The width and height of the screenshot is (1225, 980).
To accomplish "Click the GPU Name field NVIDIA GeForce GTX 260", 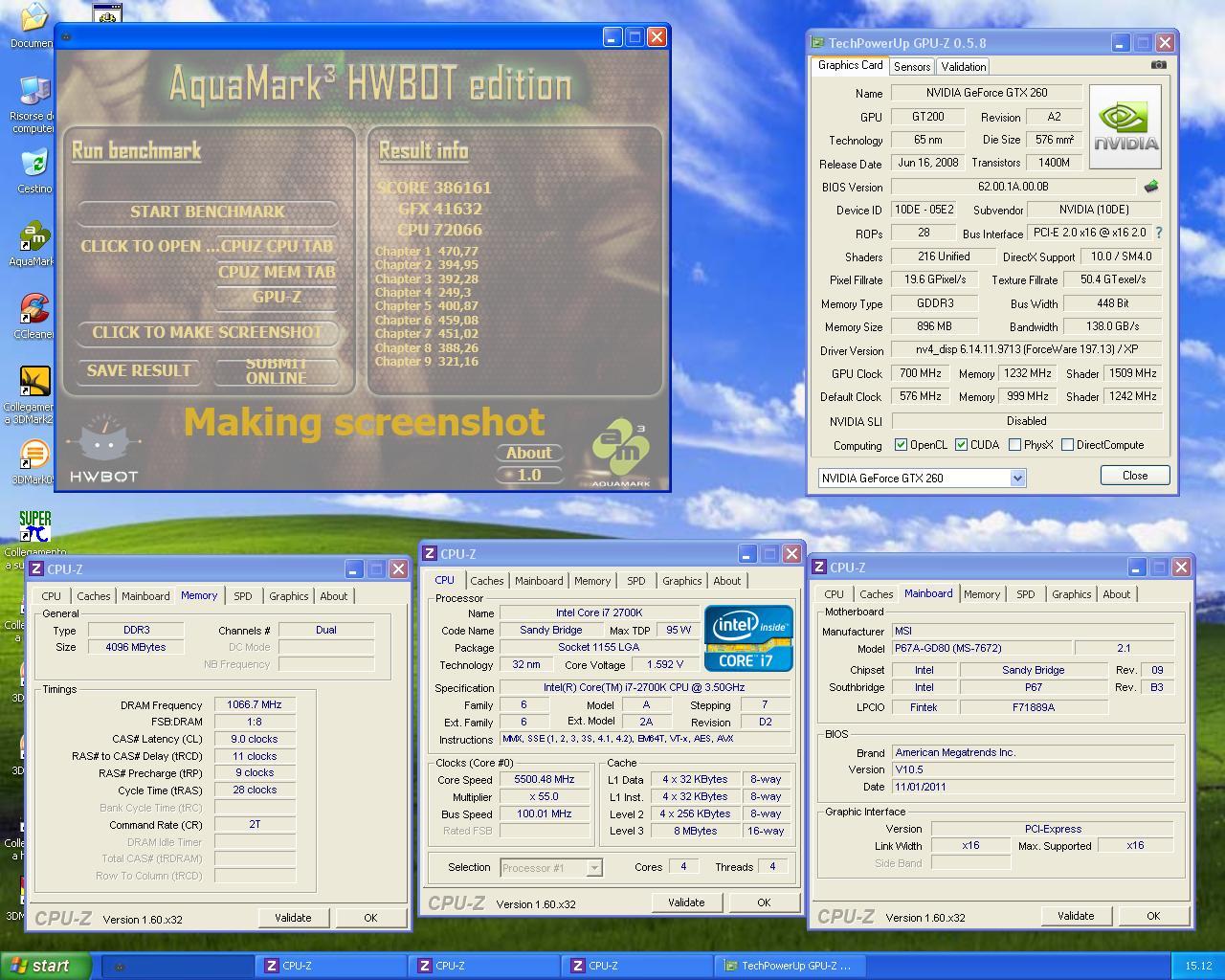I will pyautogui.click(x=987, y=93).
